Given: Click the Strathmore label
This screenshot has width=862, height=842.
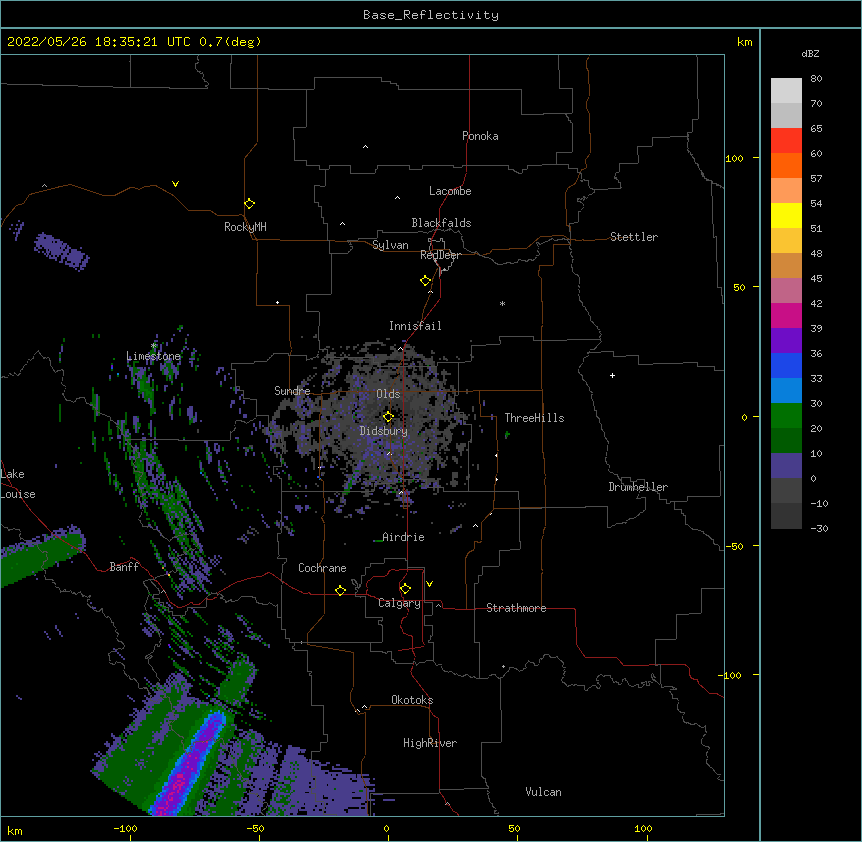Looking at the screenshot, I should pos(516,608).
